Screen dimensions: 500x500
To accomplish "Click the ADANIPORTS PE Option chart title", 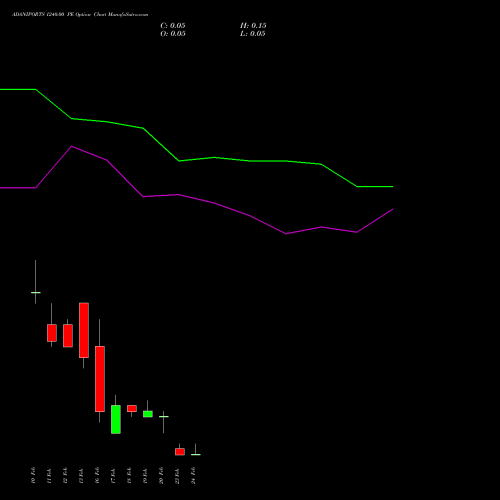I will [x=80, y=15].
